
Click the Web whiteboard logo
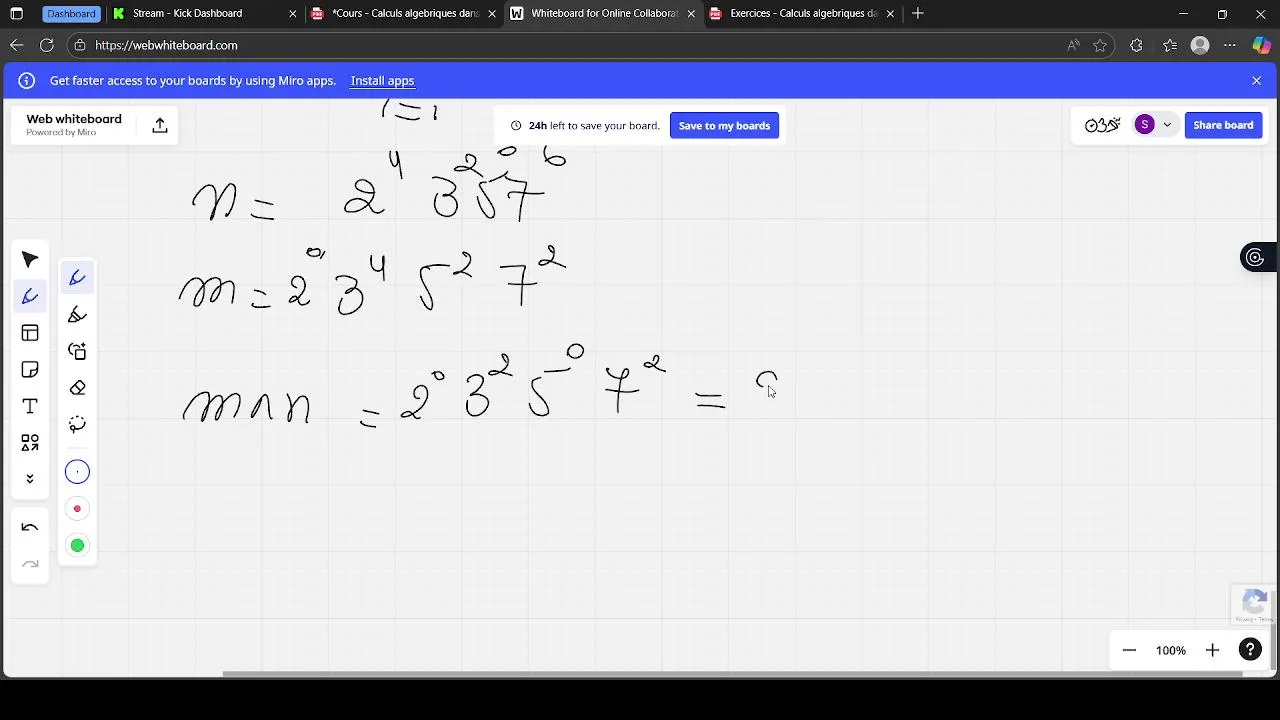(x=74, y=124)
